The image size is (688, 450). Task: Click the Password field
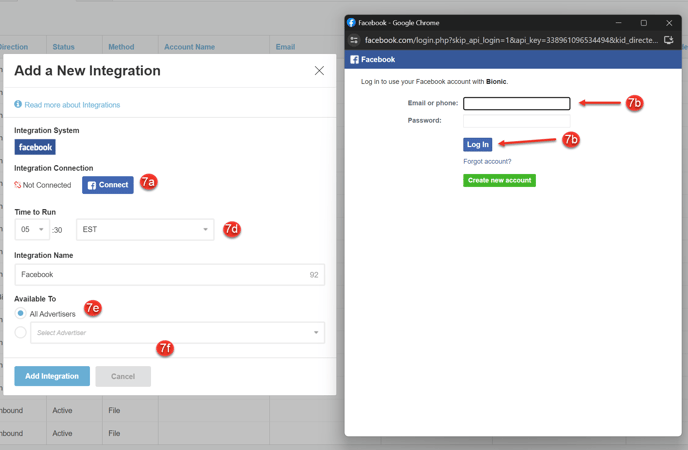(x=516, y=121)
